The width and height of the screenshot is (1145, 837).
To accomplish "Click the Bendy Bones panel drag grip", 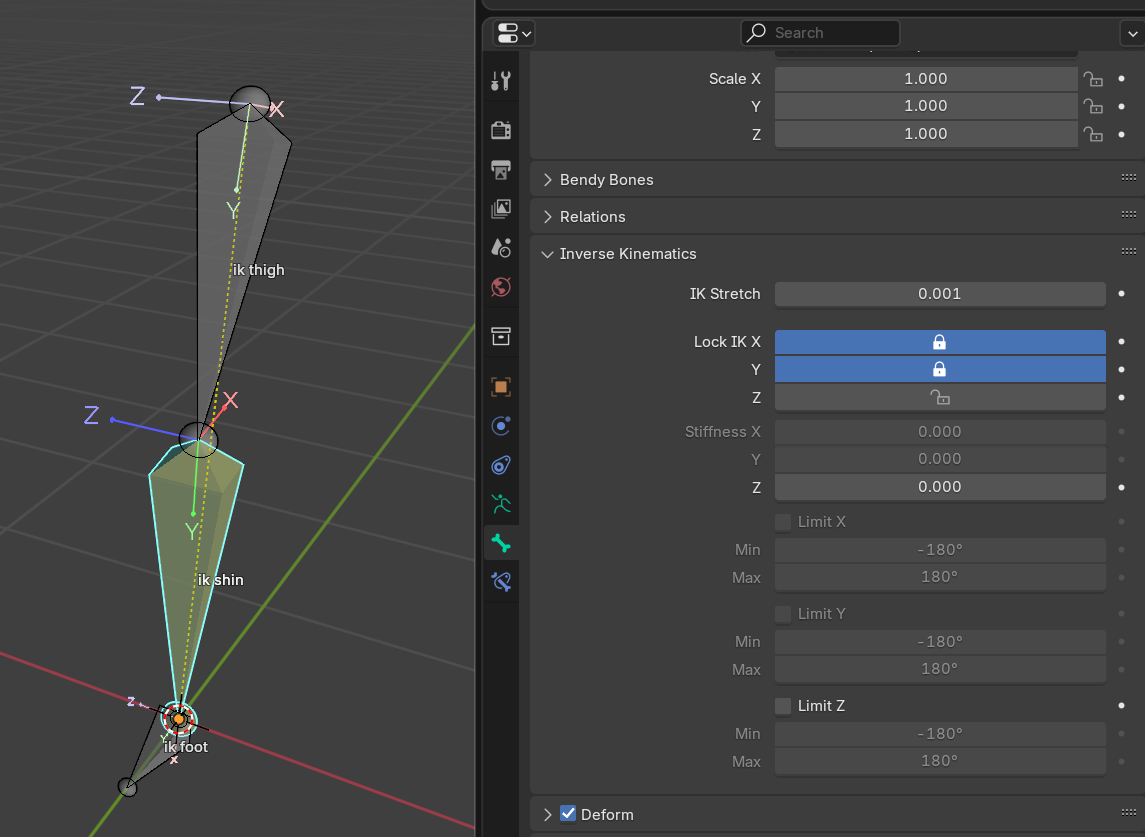I will [x=1128, y=177].
